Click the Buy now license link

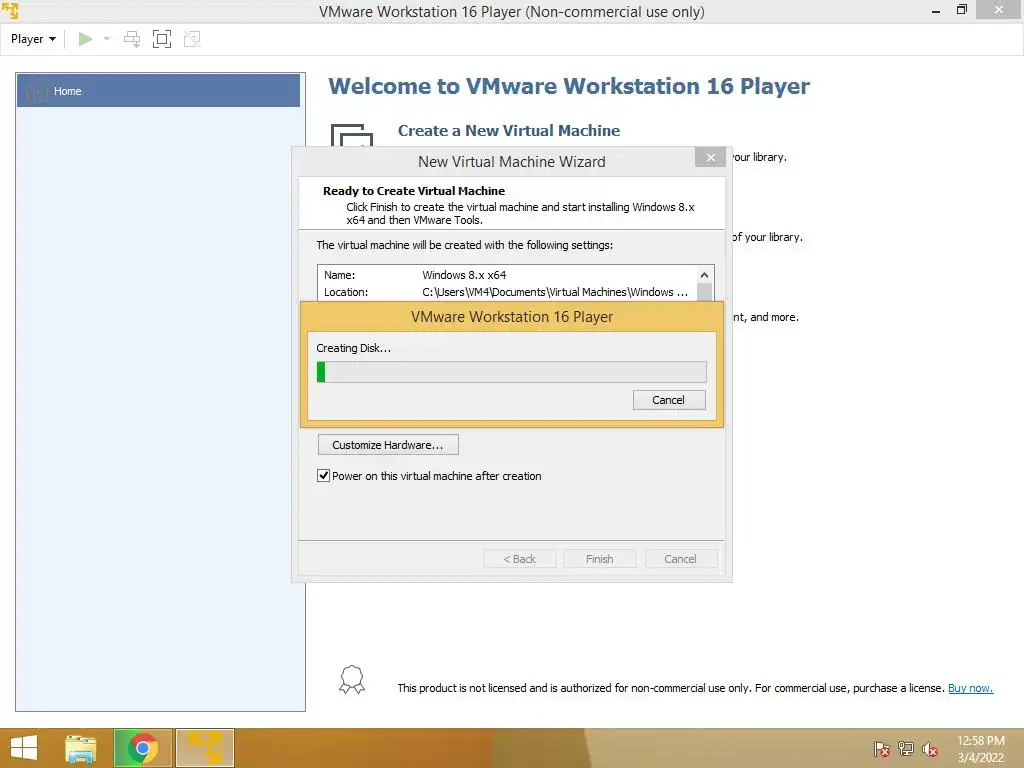click(x=970, y=688)
